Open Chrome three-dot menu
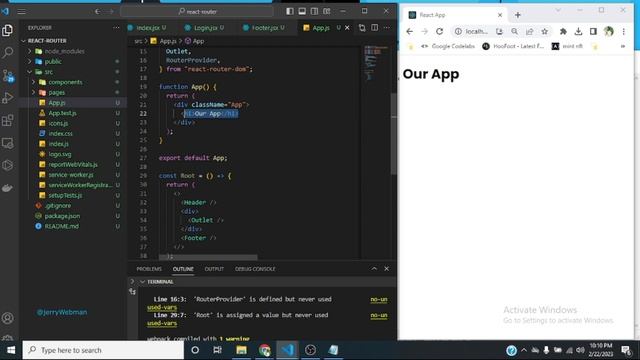This screenshot has width=640, height=360. coord(624,31)
